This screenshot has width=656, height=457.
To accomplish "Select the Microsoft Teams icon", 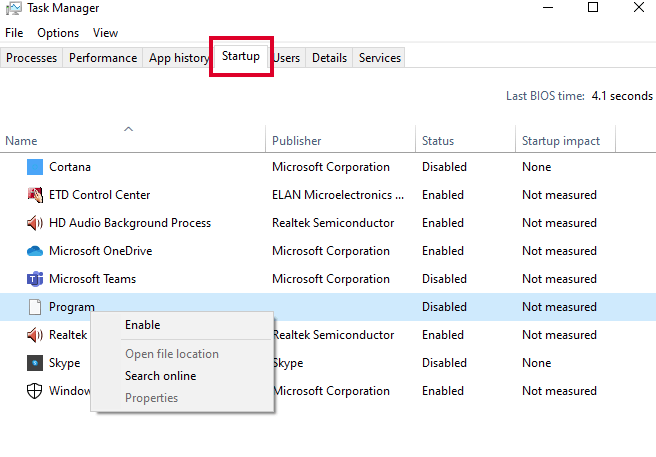I will click(x=35, y=279).
